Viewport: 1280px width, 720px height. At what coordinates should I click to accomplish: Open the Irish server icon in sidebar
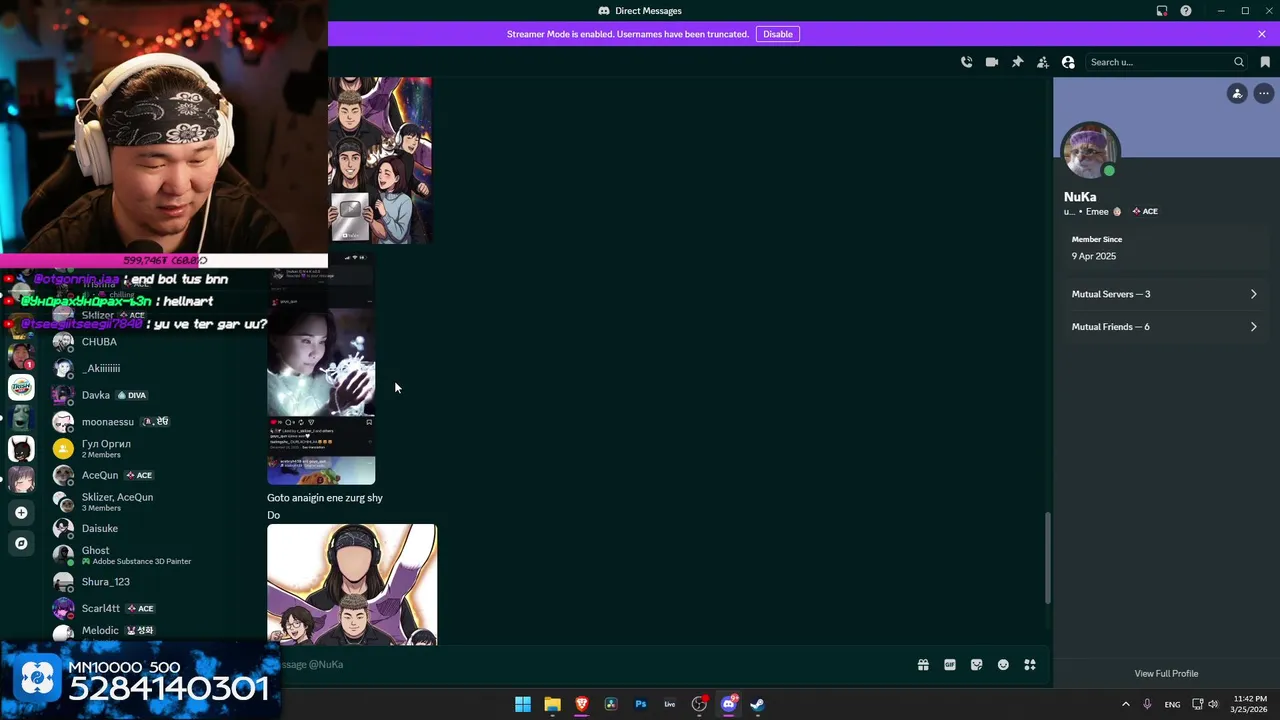tap(21, 387)
